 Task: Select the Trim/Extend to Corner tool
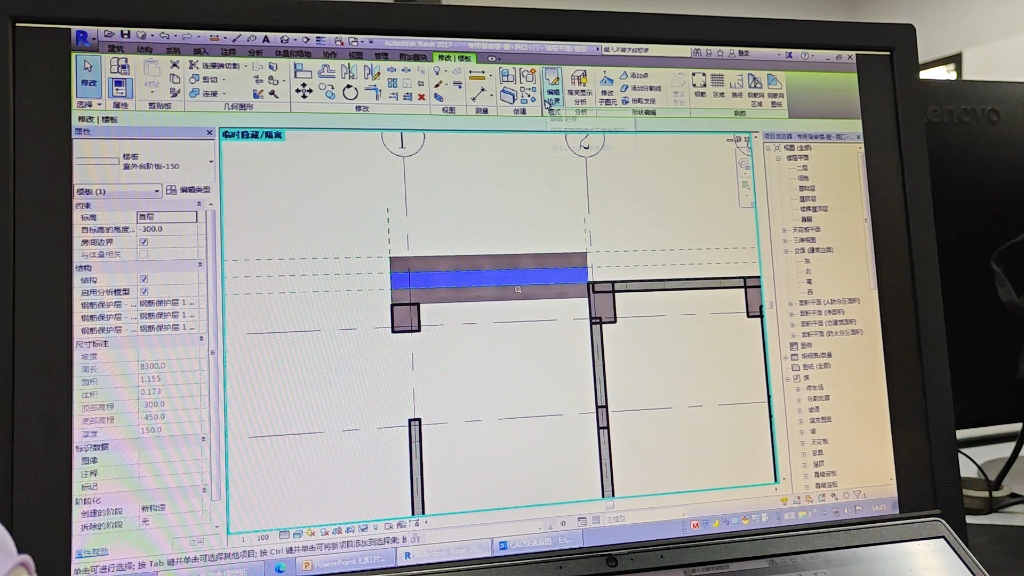pyautogui.click(x=372, y=93)
